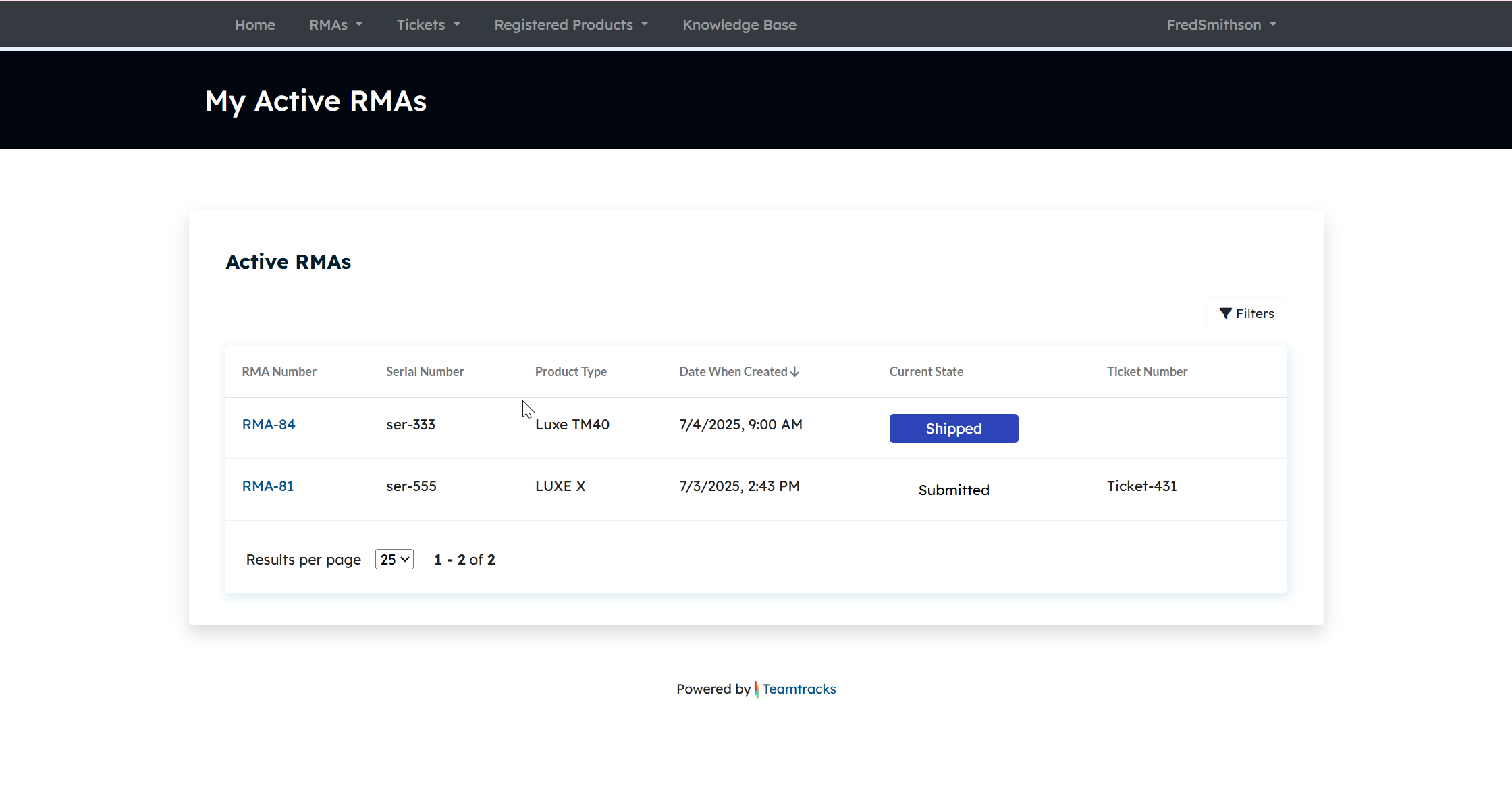Open the RMA-81 link

tap(268, 486)
